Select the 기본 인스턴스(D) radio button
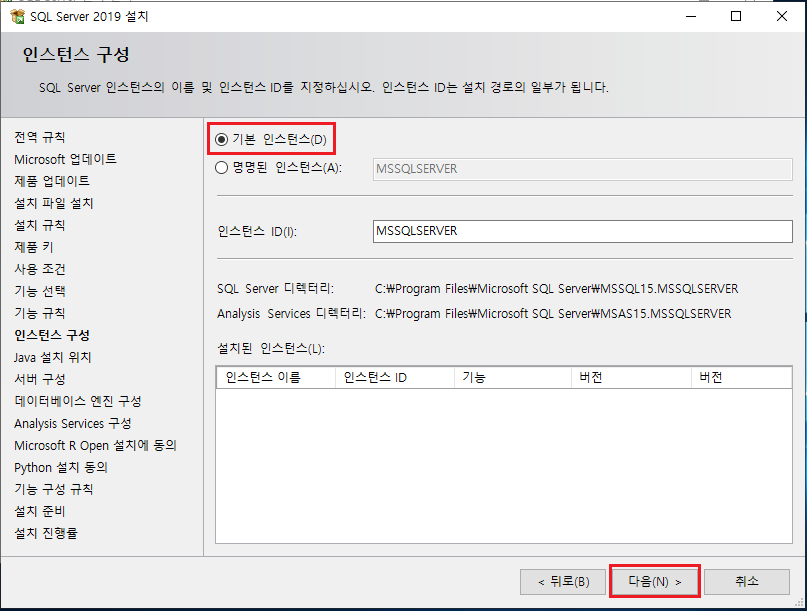The width and height of the screenshot is (807, 611). tap(221, 139)
